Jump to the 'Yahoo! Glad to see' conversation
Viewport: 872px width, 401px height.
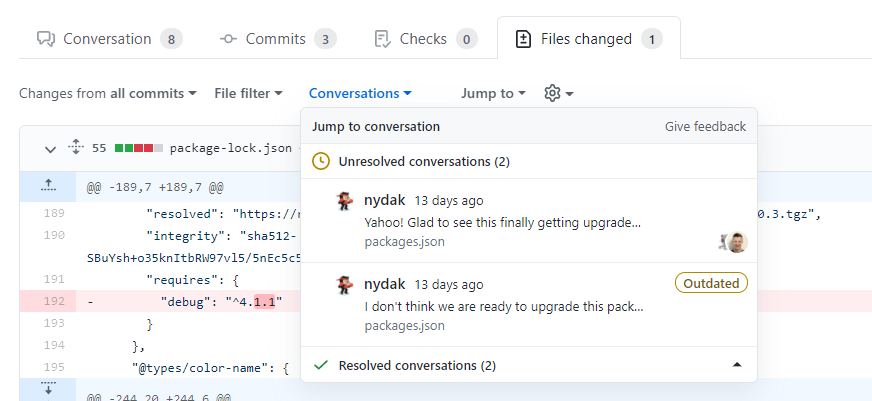502,222
